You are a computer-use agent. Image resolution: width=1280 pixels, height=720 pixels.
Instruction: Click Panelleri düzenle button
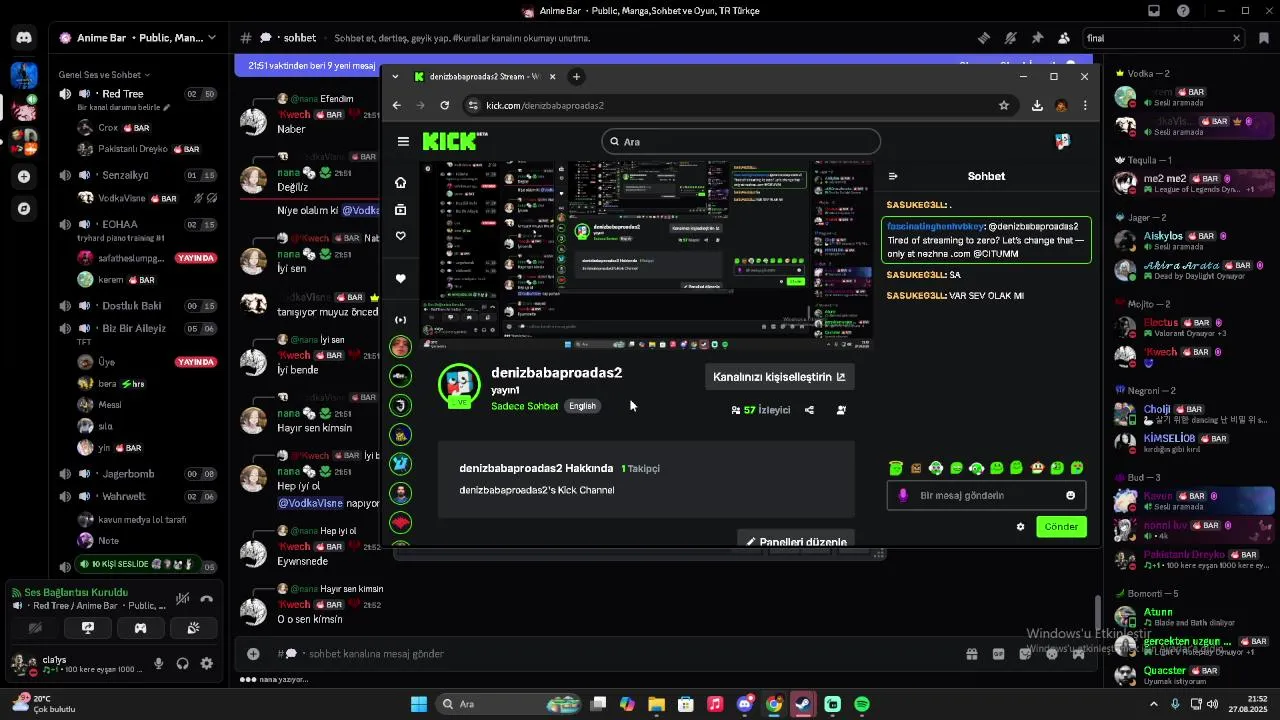point(796,539)
